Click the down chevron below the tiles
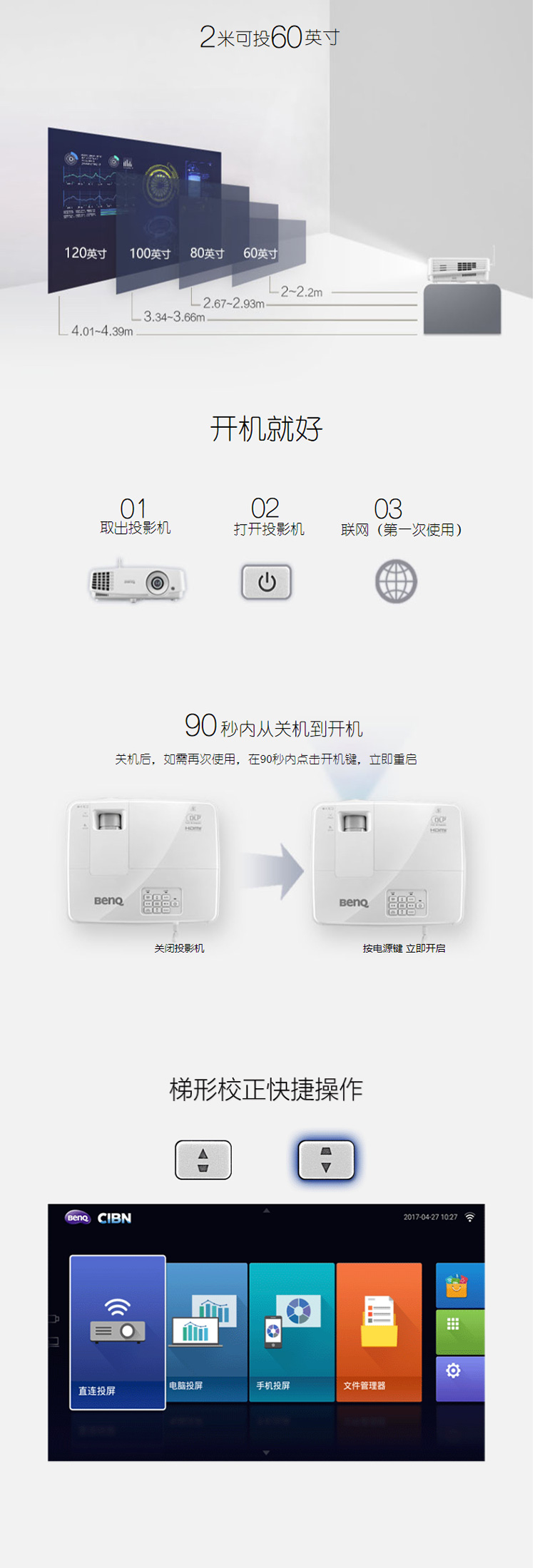535x1568 pixels. 266,1452
